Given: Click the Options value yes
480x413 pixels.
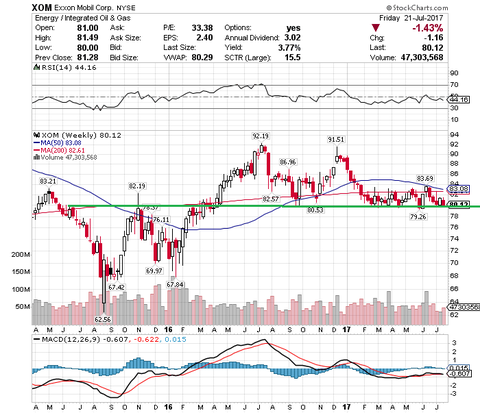Looking at the screenshot, I should point(293,28).
